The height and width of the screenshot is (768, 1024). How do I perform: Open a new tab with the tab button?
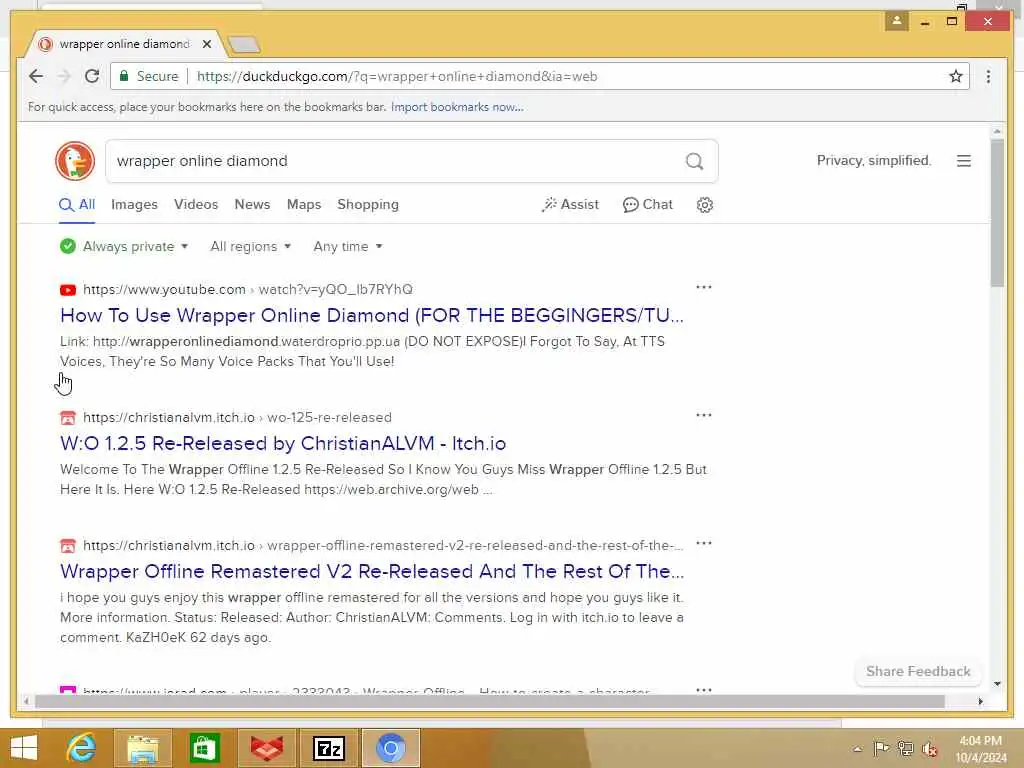point(244,44)
